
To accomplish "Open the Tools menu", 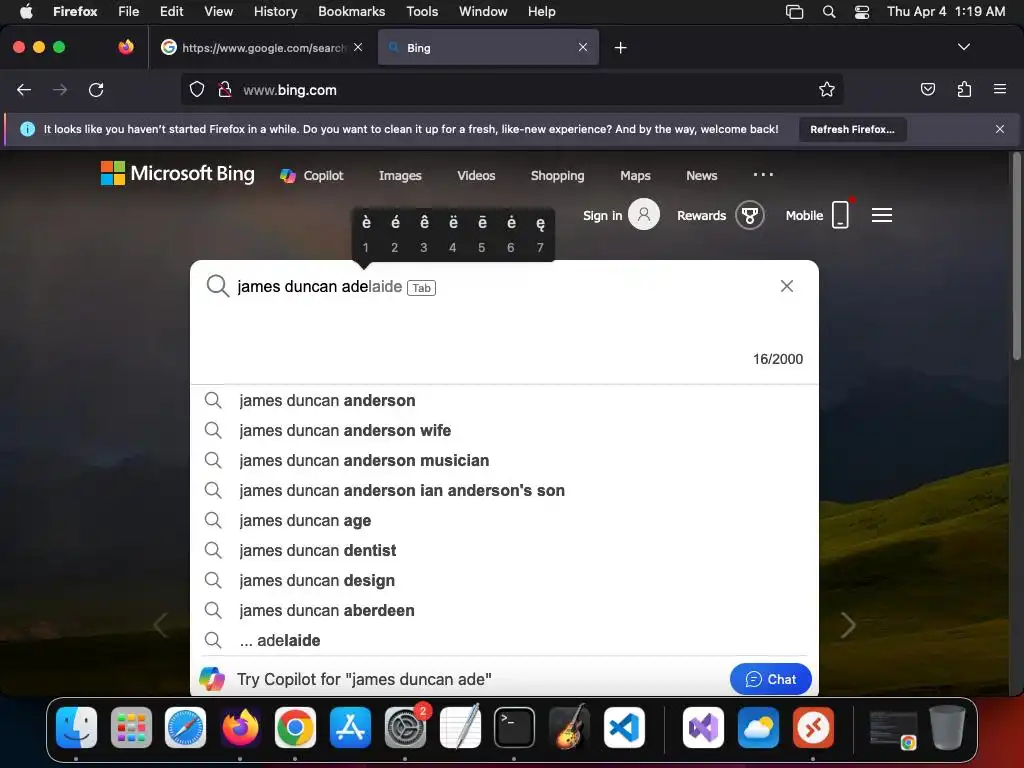I will [422, 11].
